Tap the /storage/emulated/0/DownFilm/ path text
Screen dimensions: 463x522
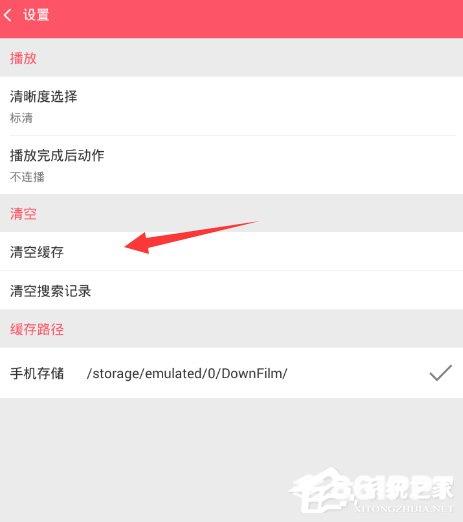tap(187, 373)
